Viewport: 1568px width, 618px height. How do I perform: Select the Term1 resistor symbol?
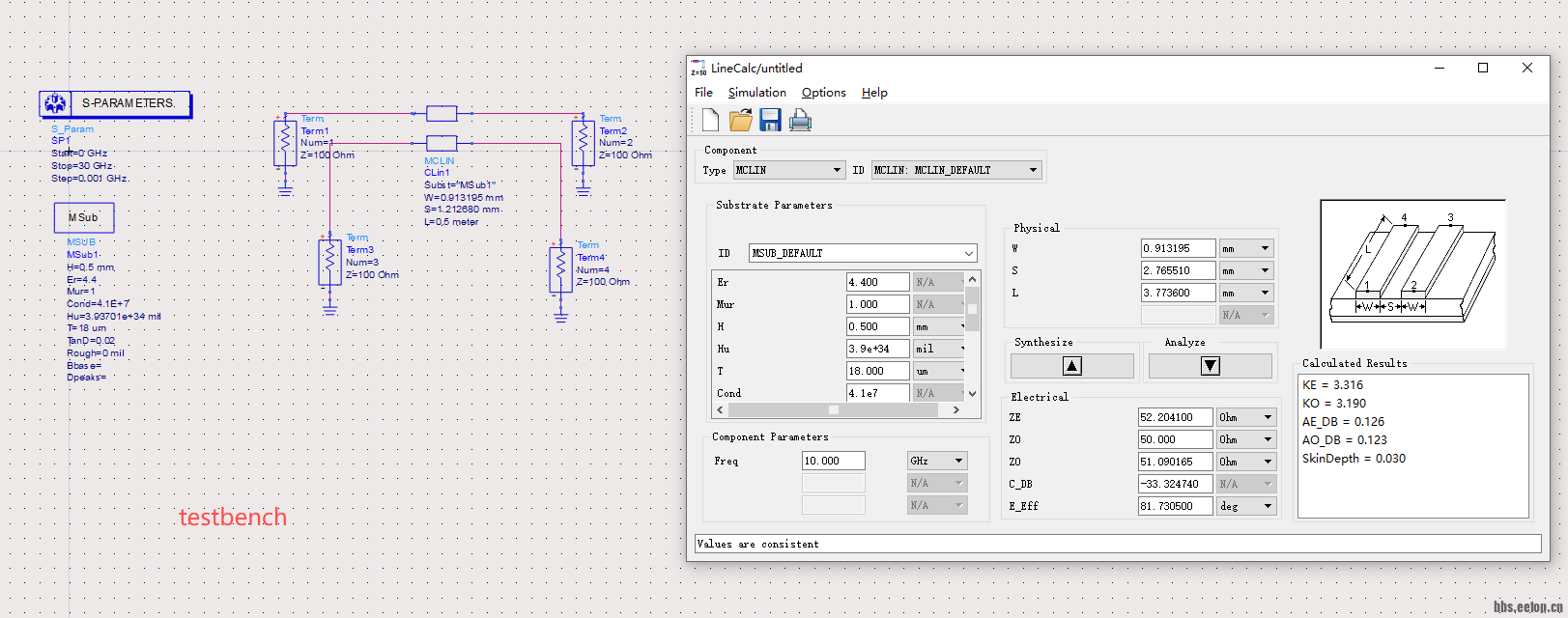pos(285,143)
